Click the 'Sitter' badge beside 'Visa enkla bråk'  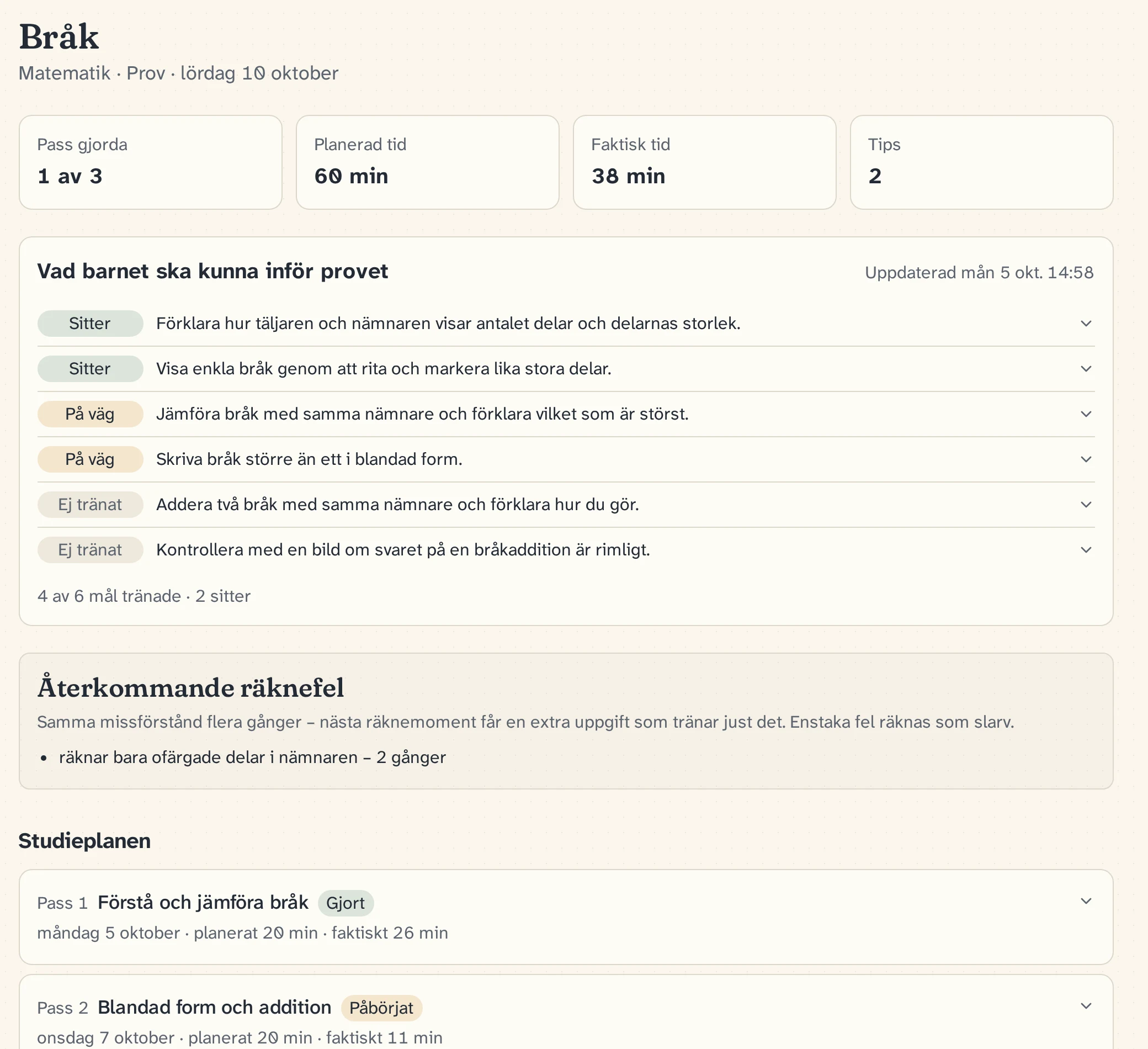[x=90, y=369]
